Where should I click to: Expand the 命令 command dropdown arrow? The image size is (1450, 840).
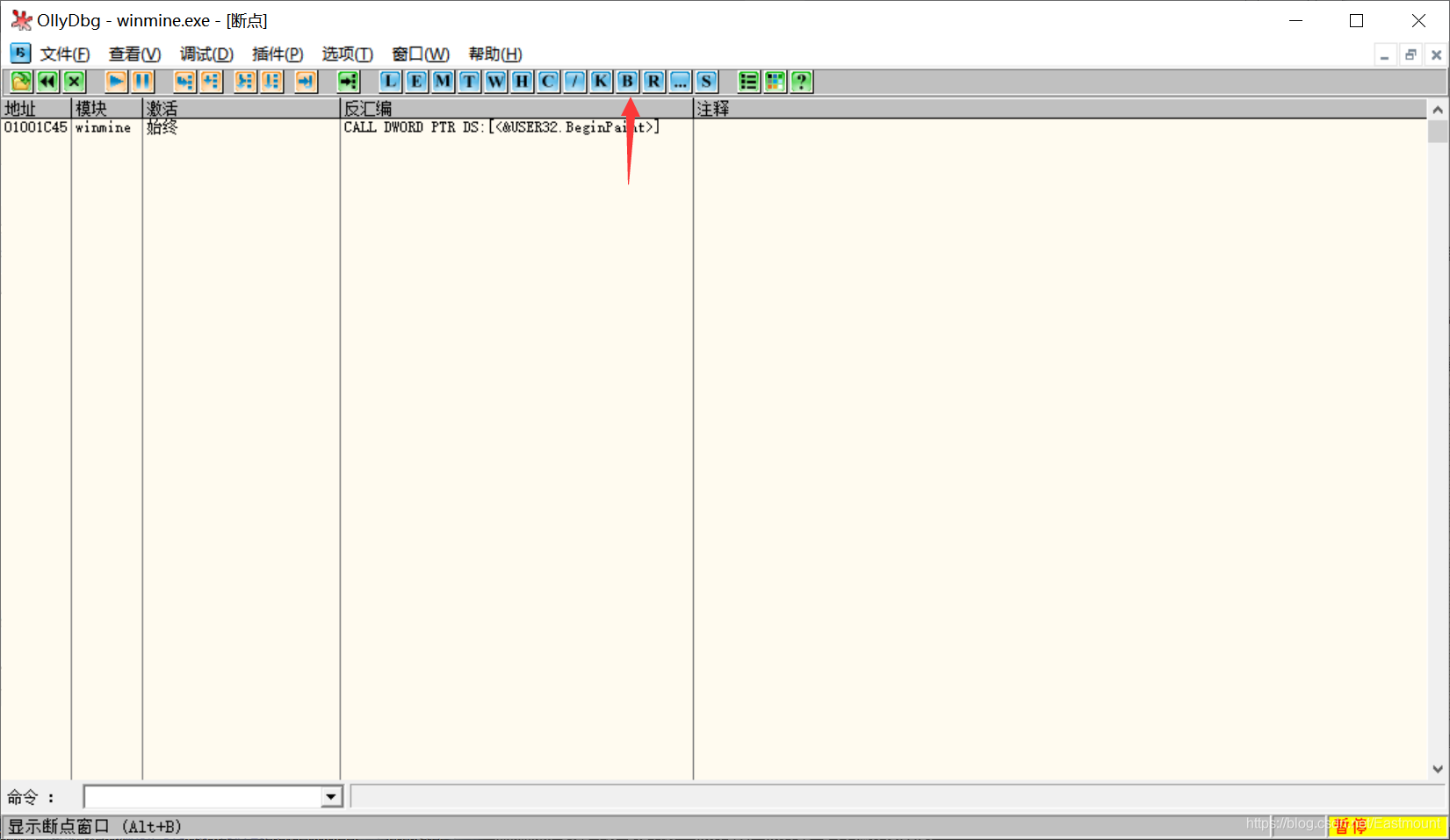click(331, 797)
